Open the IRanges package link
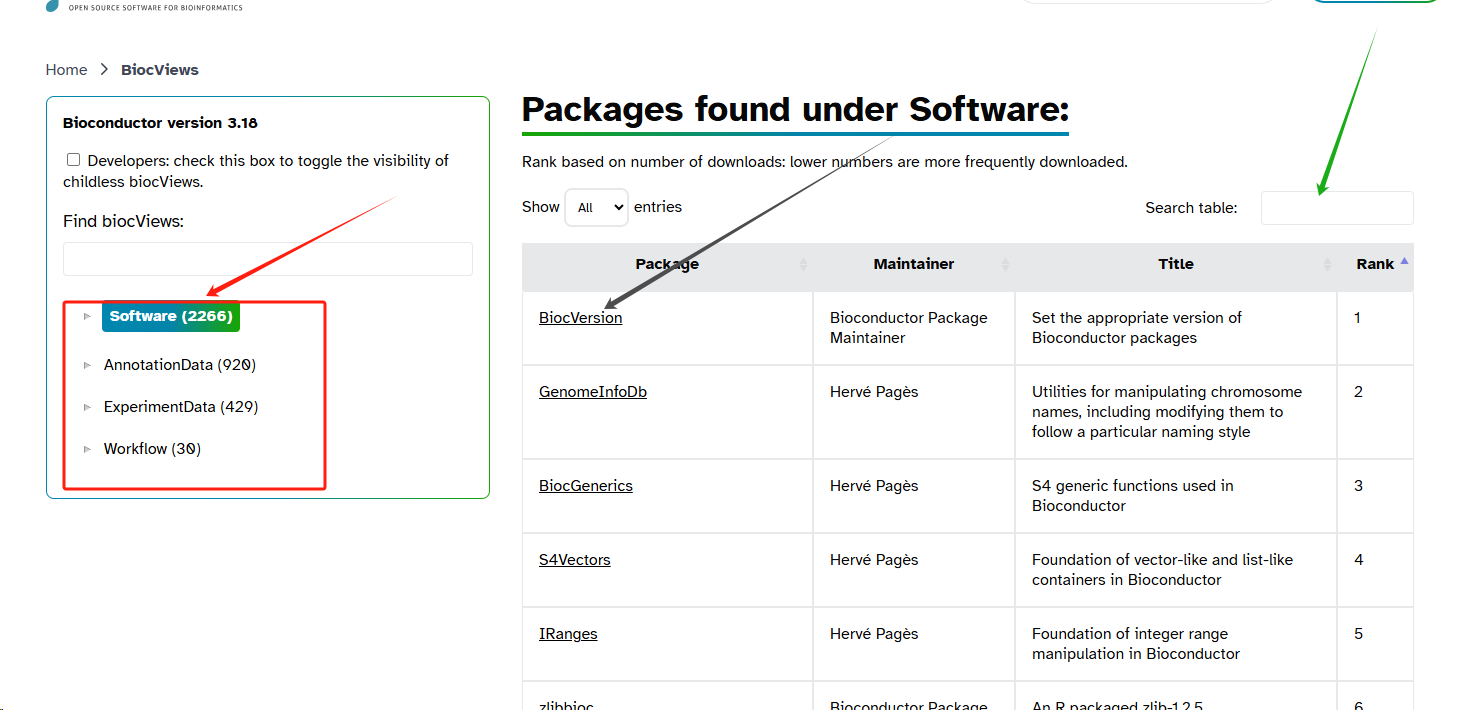This screenshot has height=710, width=1484. 568,634
